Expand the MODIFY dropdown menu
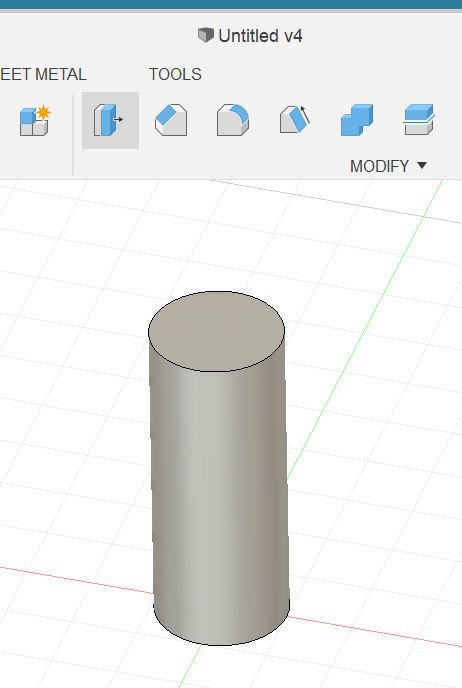 point(388,166)
